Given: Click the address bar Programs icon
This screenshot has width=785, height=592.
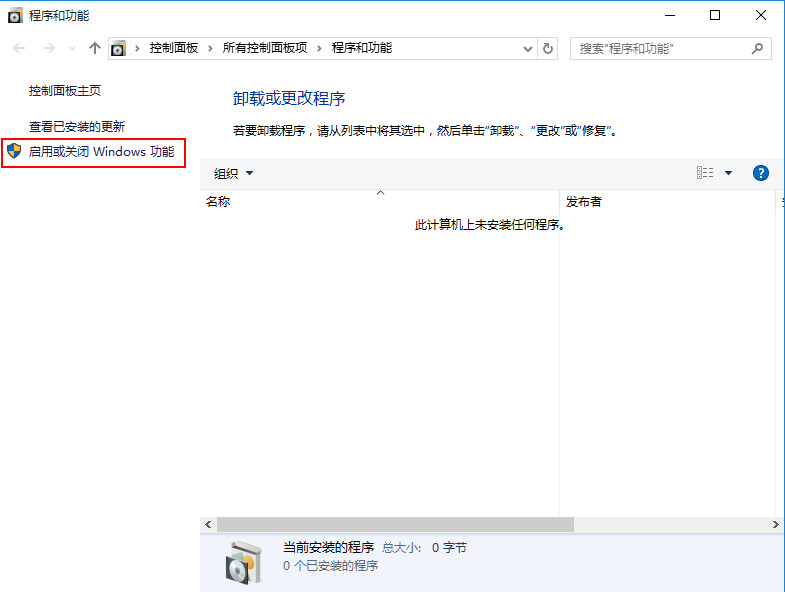Looking at the screenshot, I should click(x=118, y=49).
